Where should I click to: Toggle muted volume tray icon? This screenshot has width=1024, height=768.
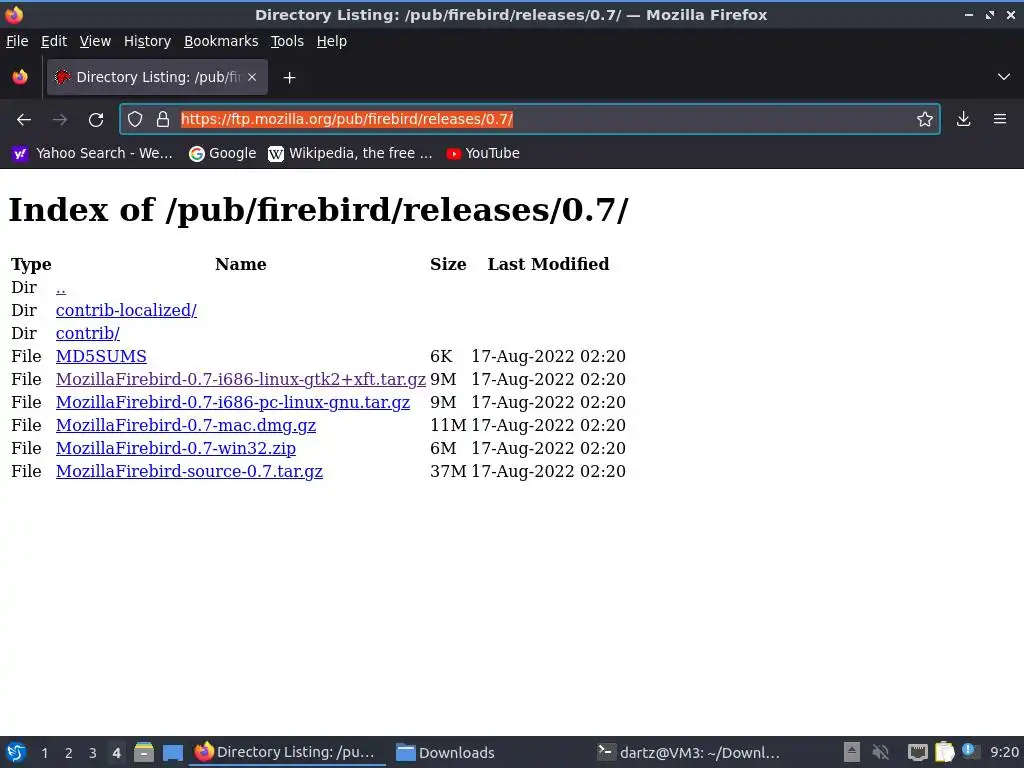tap(882, 752)
